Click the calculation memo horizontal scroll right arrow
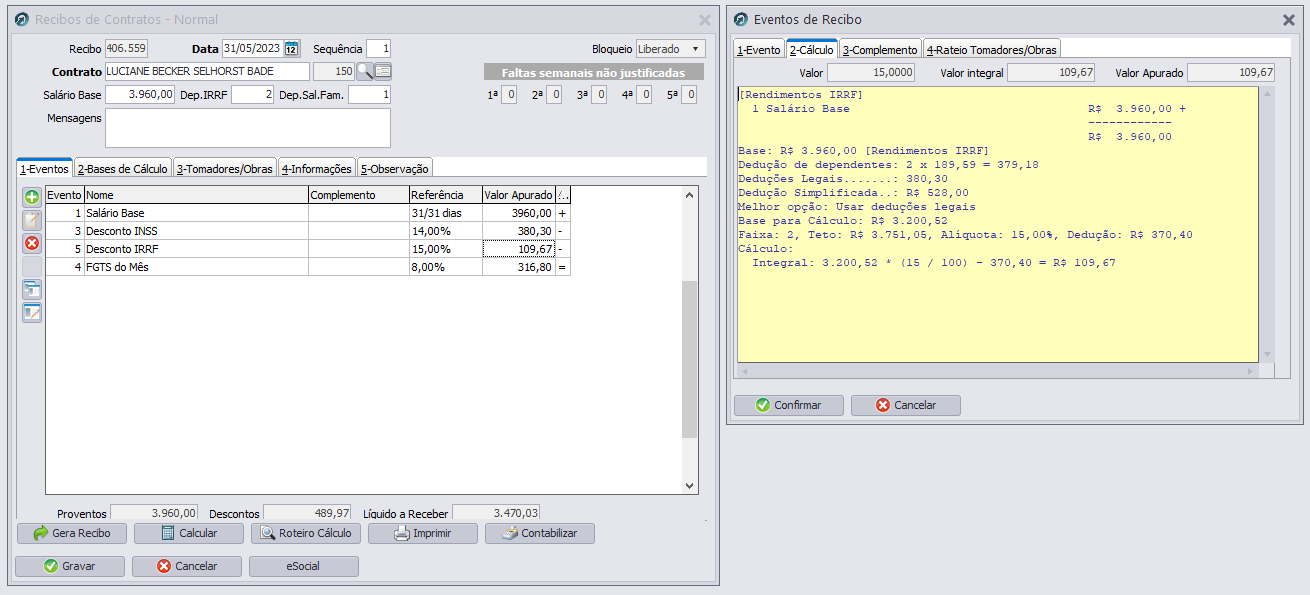The image size is (1310, 595). (1249, 371)
